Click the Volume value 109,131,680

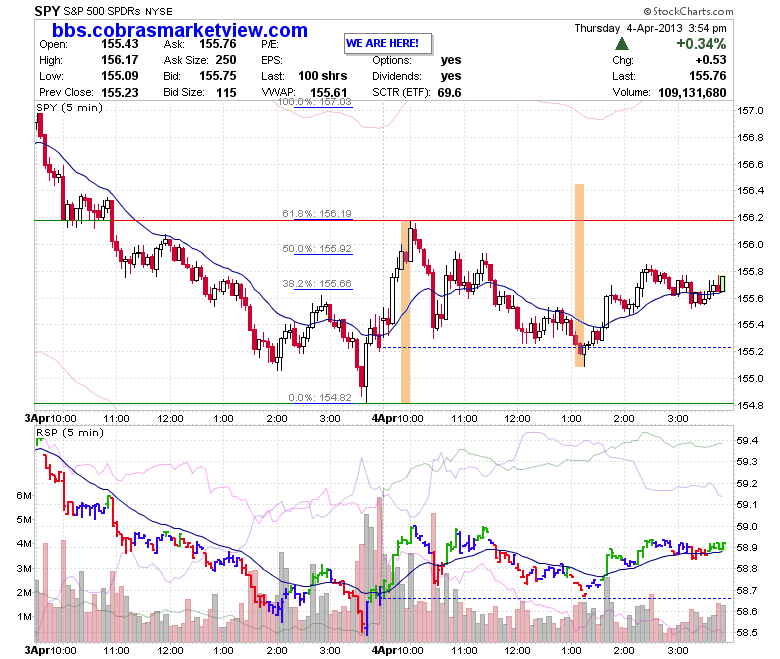click(692, 93)
